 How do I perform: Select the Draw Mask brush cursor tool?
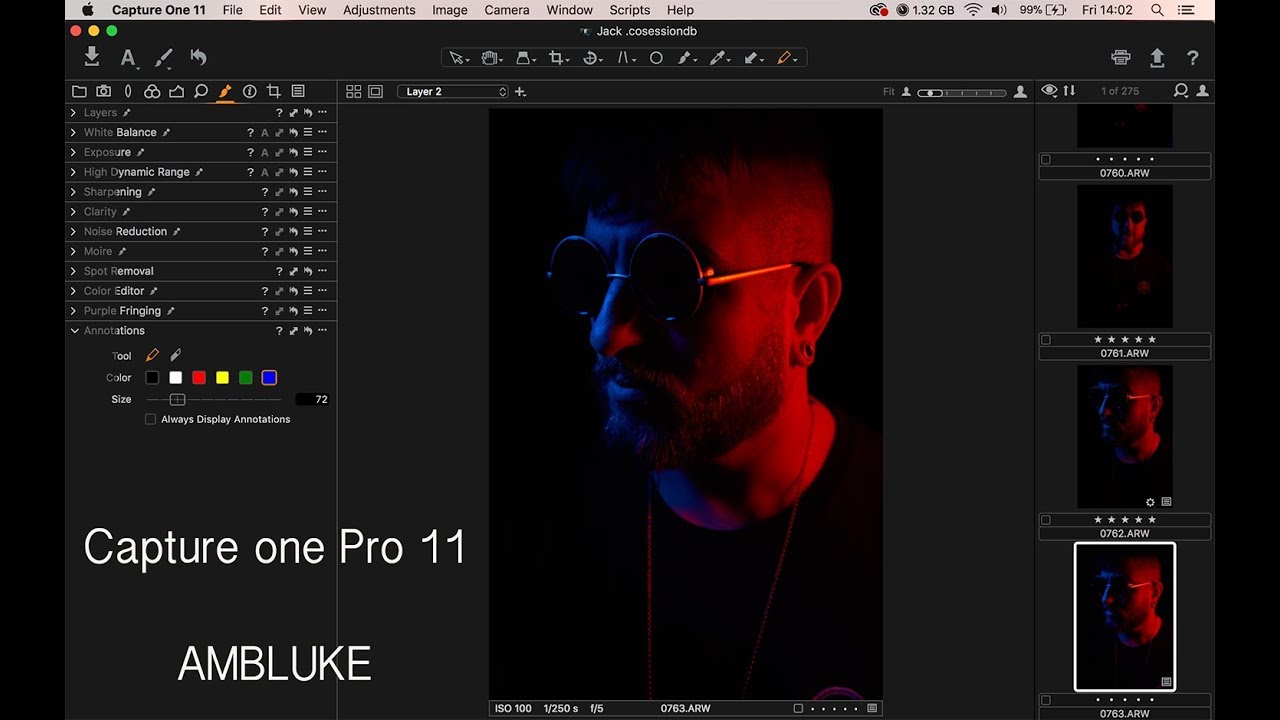click(x=686, y=58)
